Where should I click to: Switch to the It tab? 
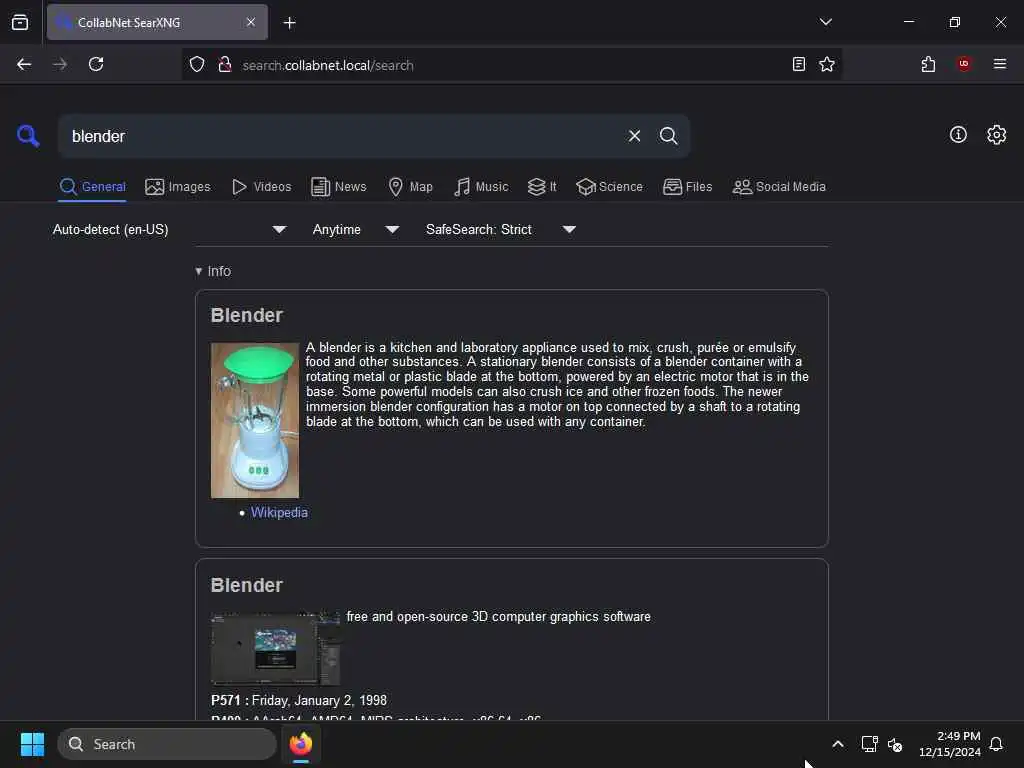(542, 187)
